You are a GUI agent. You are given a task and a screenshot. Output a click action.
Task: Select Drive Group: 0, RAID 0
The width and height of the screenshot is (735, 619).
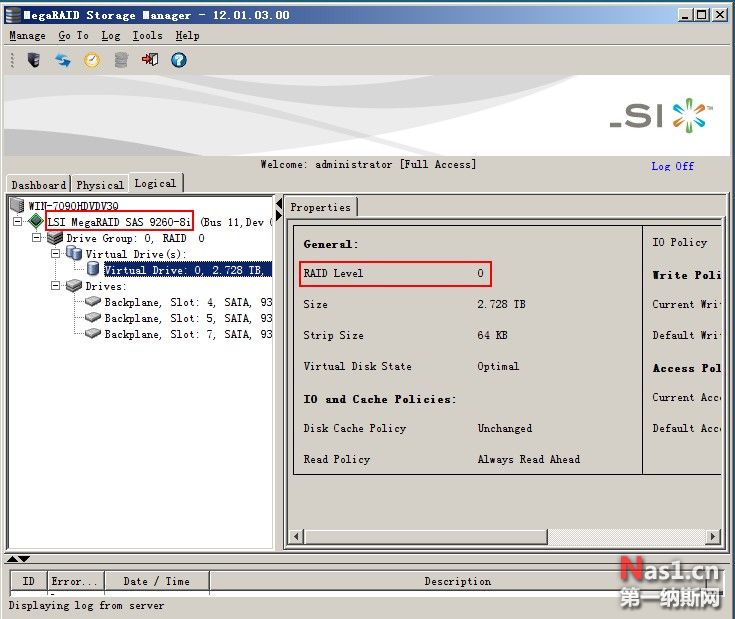[135, 238]
